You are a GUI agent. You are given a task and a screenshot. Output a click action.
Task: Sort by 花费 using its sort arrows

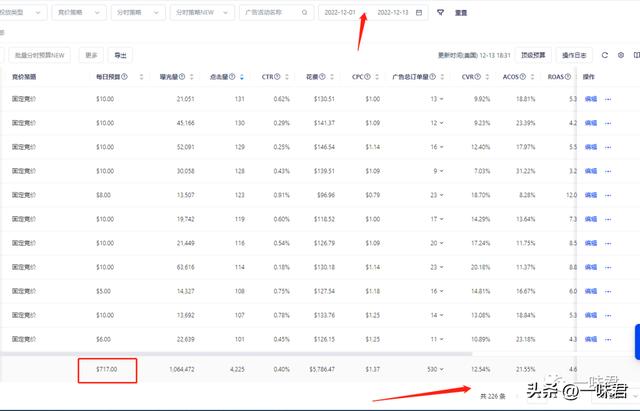pyautogui.click(x=332, y=77)
